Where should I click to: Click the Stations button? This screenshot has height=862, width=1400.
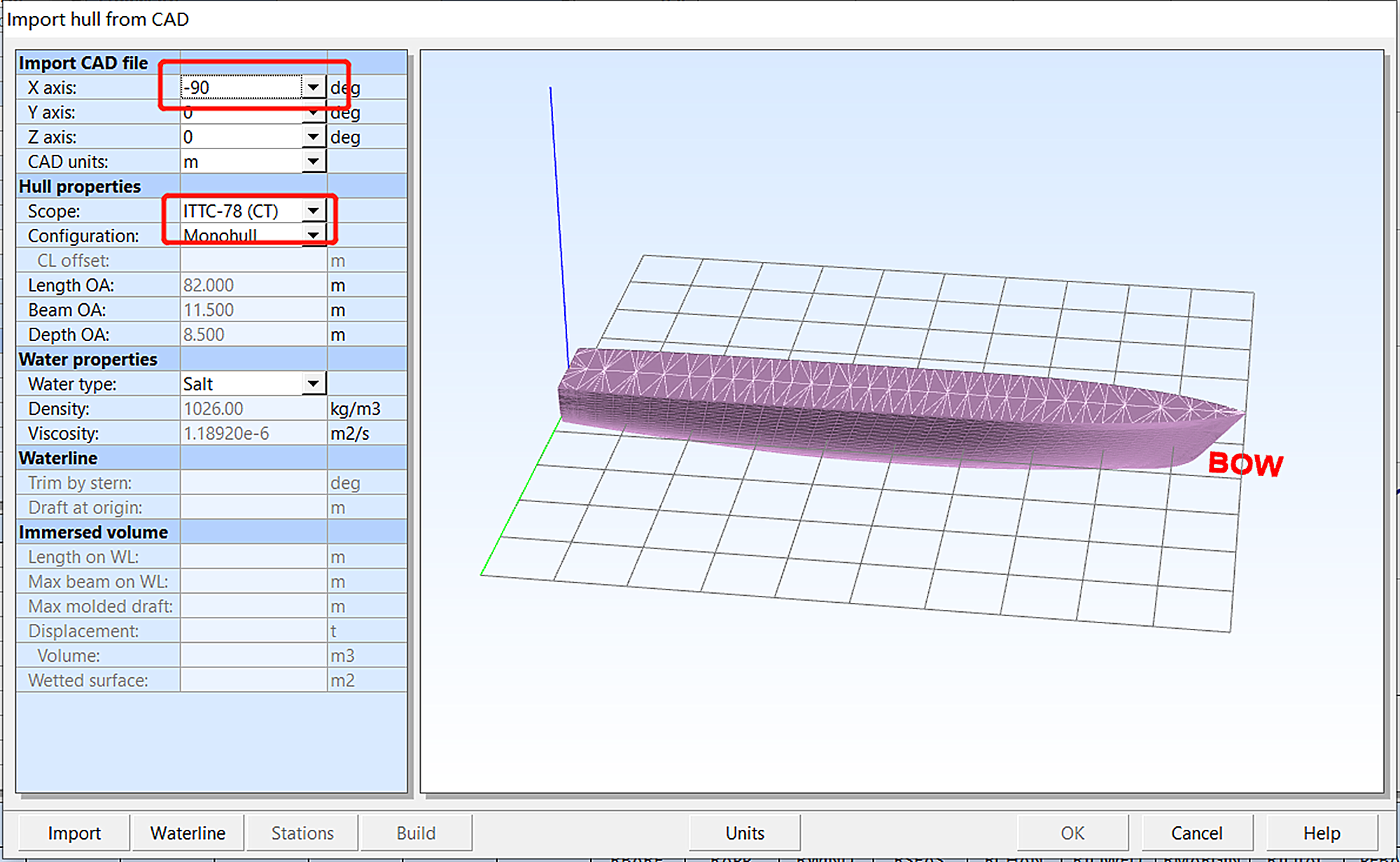(x=302, y=833)
